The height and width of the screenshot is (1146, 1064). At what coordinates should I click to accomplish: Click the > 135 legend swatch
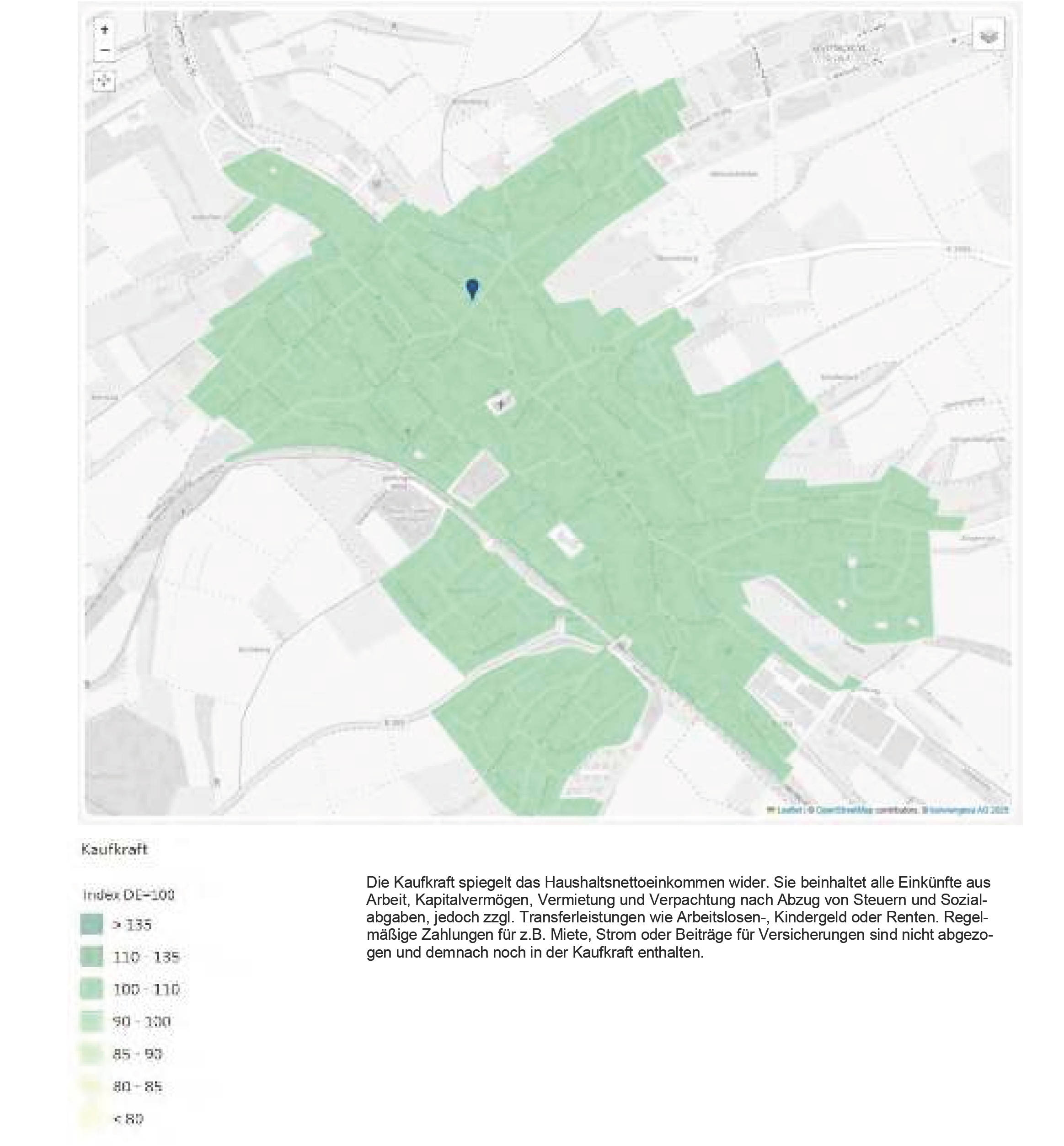tap(91, 925)
